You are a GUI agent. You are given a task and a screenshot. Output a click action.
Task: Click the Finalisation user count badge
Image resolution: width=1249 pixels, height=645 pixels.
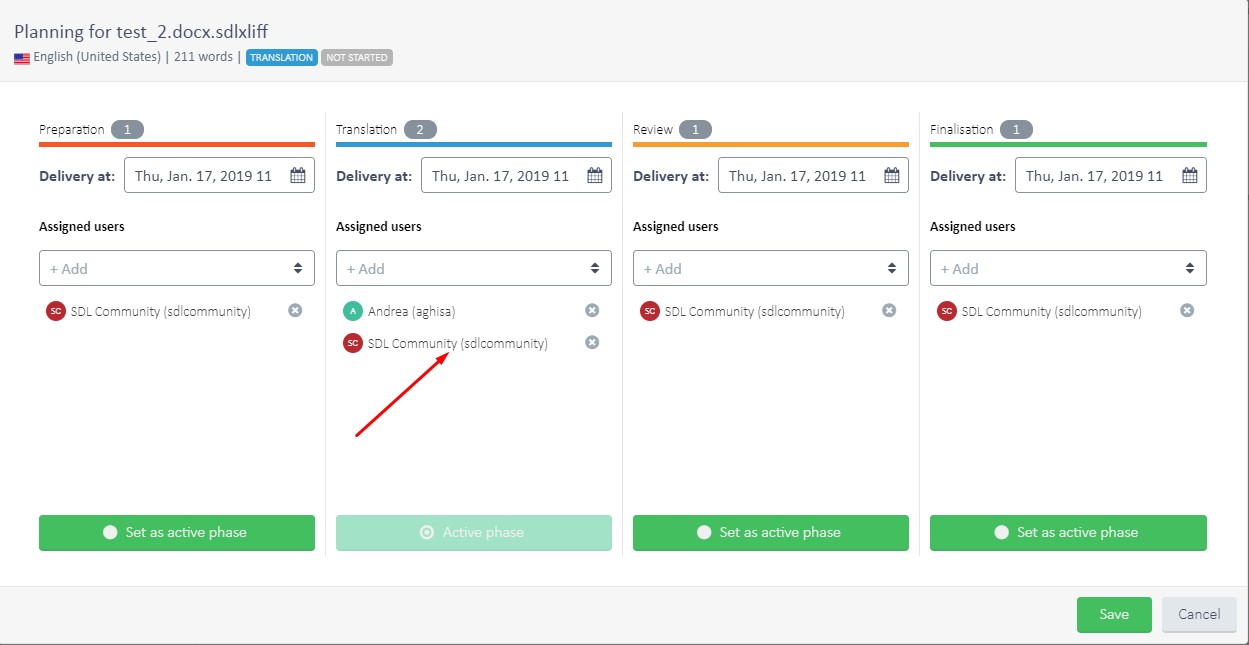(x=1016, y=129)
